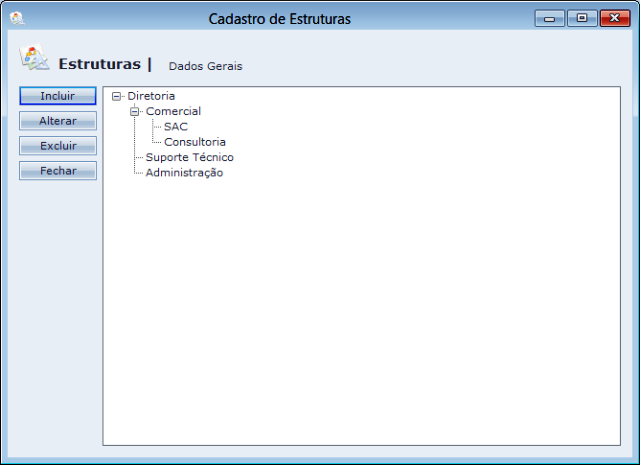Viewport: 640px width, 465px height.
Task: Click the Dados Gerais label
Action: pyautogui.click(x=205, y=66)
